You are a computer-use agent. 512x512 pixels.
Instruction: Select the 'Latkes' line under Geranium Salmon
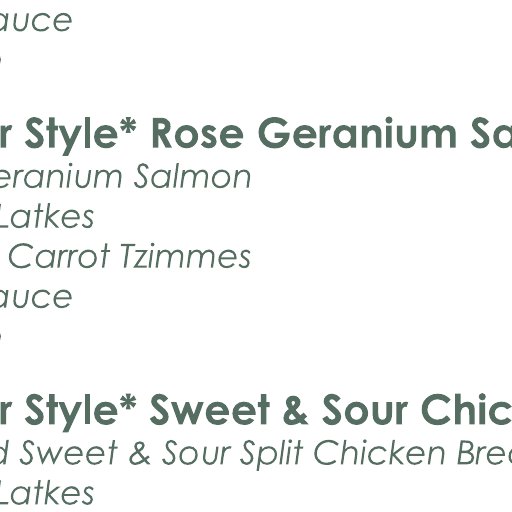click(x=46, y=217)
